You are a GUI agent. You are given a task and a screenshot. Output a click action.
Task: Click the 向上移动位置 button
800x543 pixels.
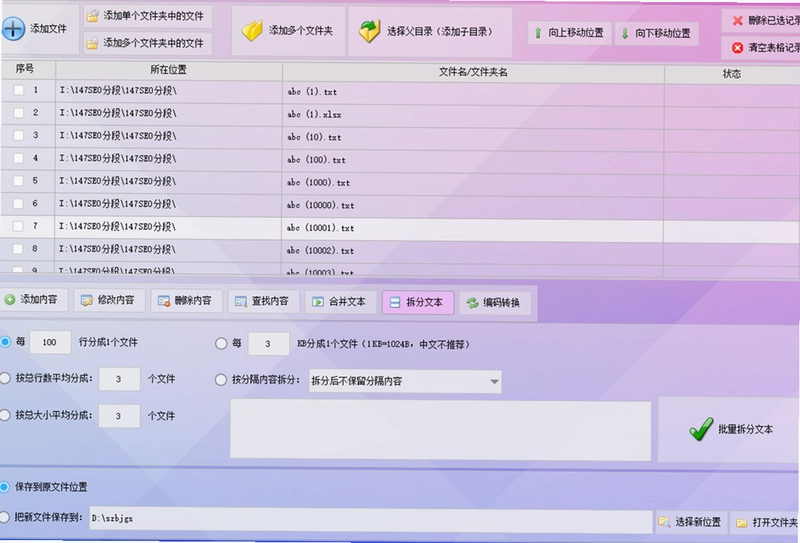pos(569,33)
